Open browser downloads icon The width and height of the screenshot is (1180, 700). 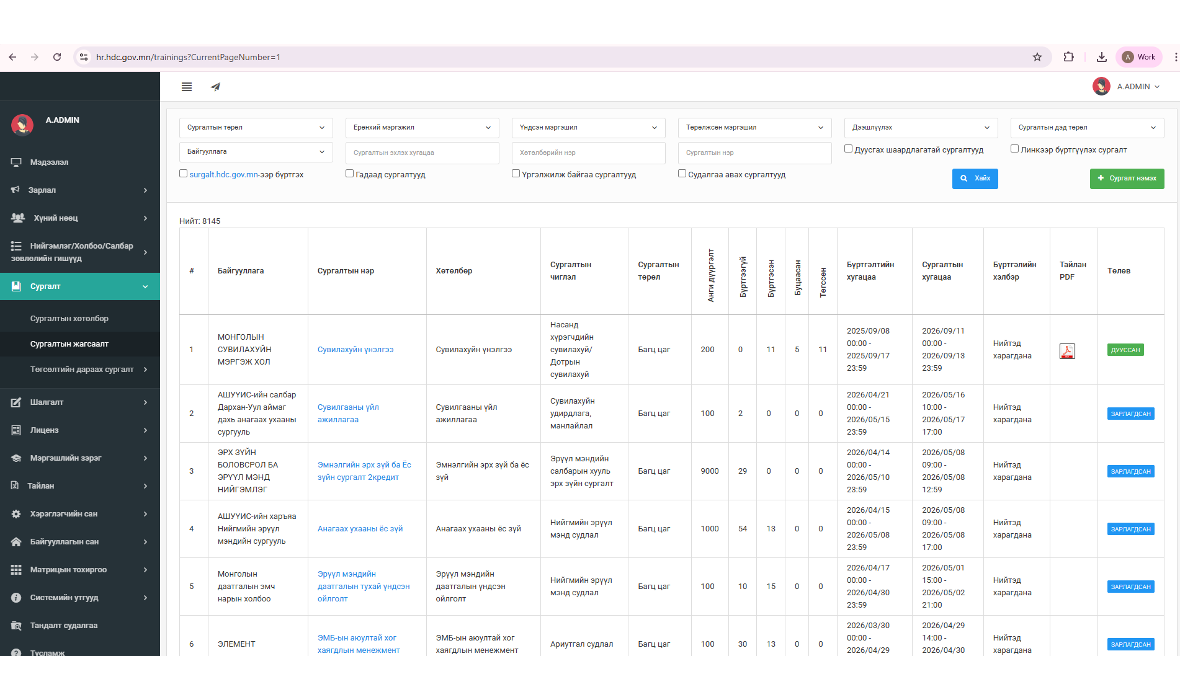coord(1102,57)
